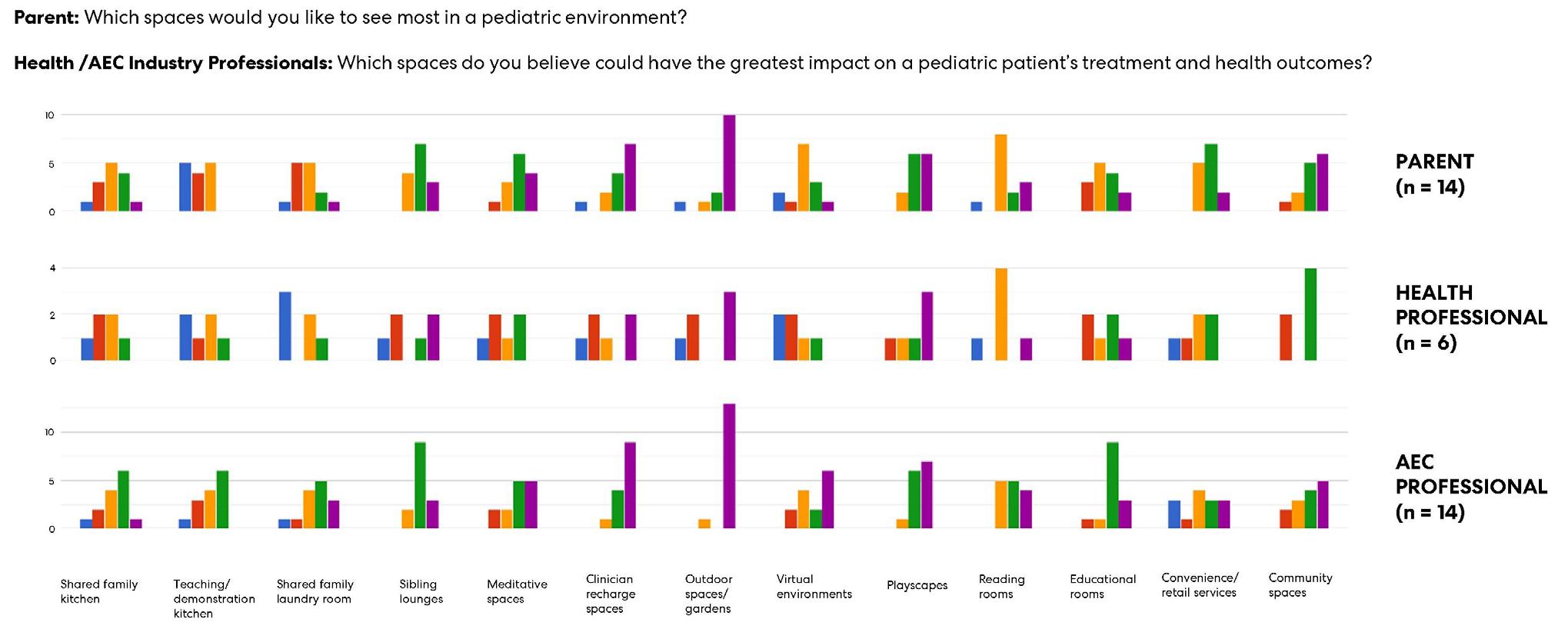Click the purple Outdoor spaces bar in Parent chart
Image resolution: width=1568 pixels, height=629 pixels.
[729, 163]
